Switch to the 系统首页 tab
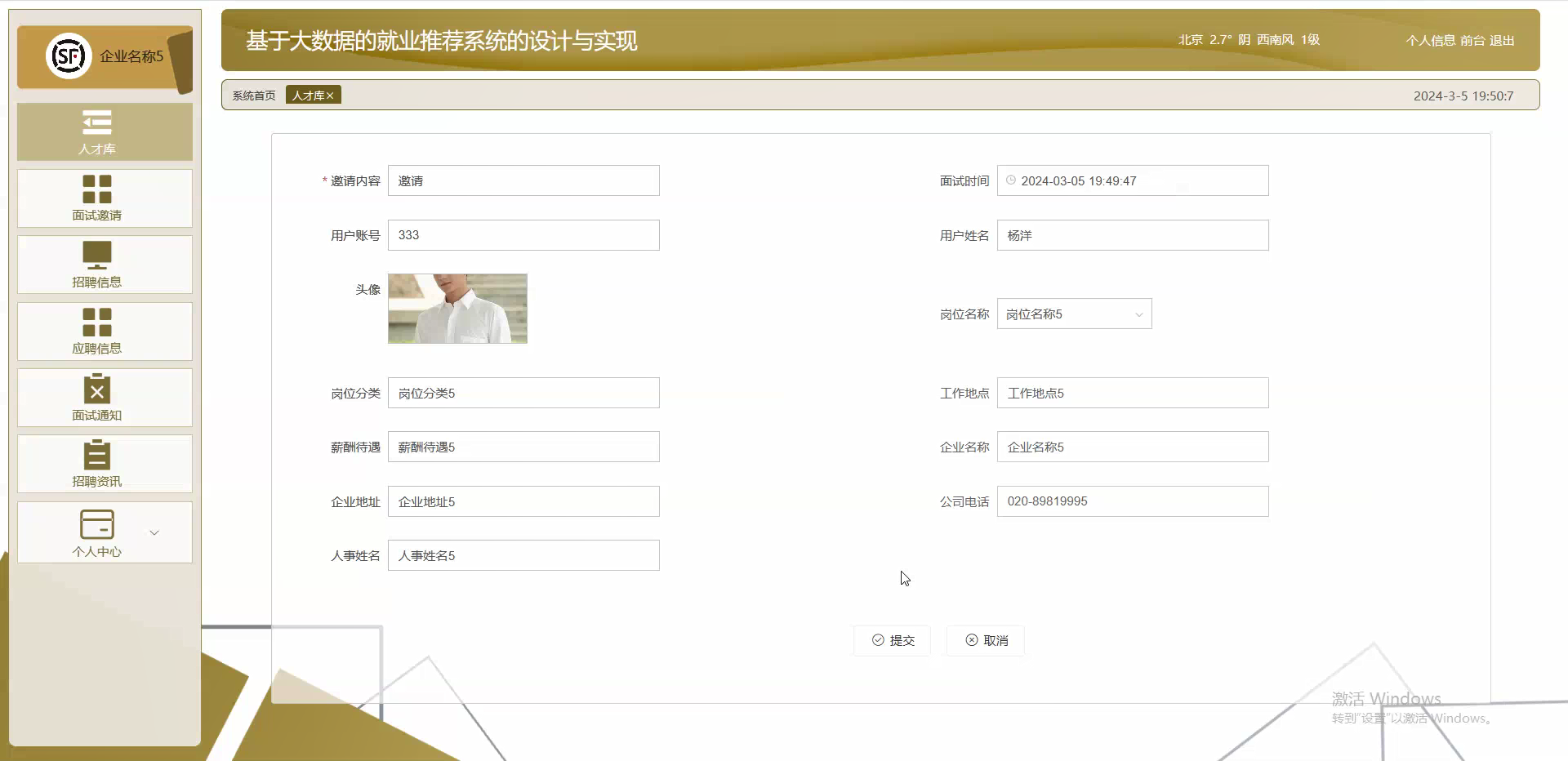Screen dimensions: 1568x761 (253, 95)
